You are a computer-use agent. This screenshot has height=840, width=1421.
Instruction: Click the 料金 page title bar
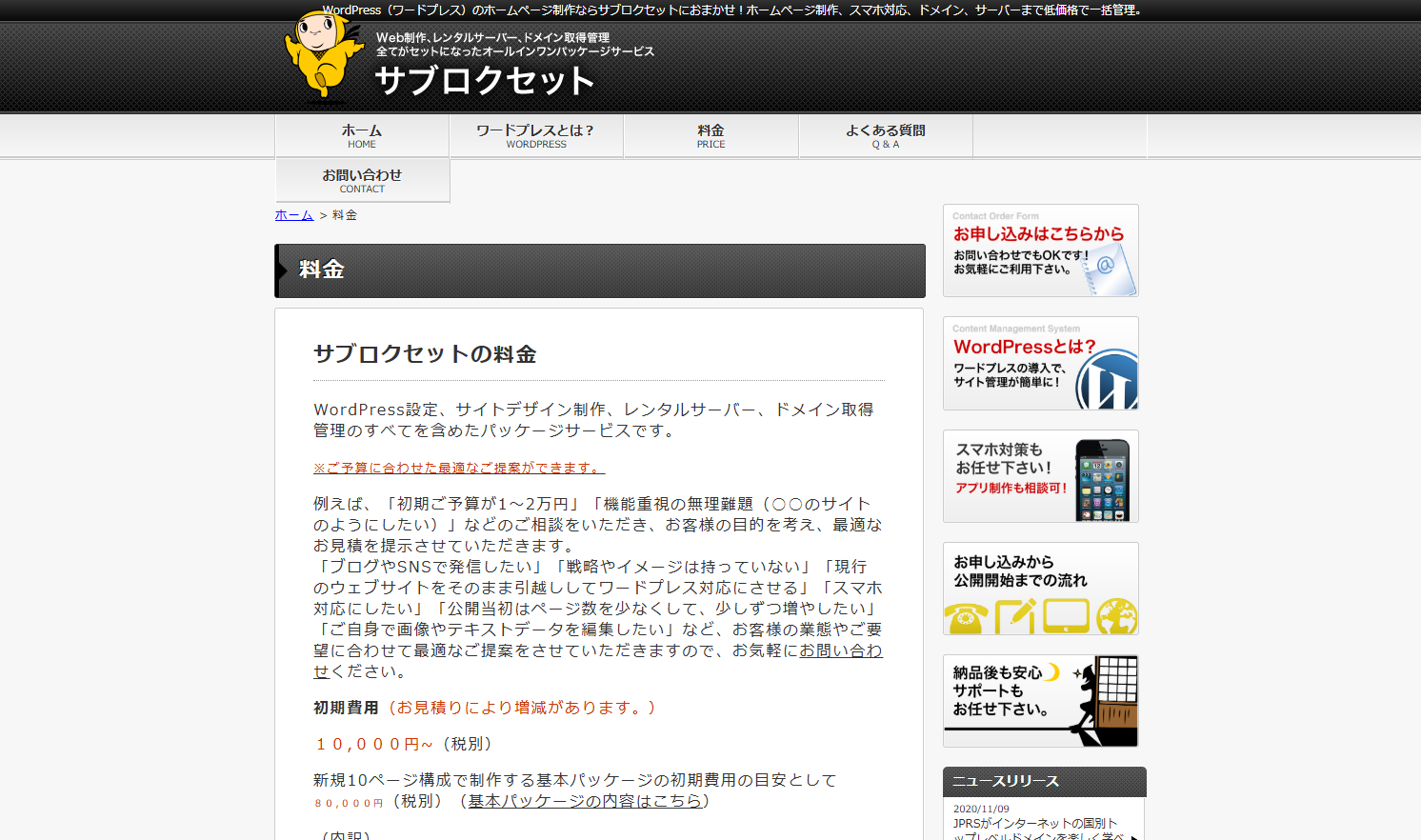click(600, 270)
